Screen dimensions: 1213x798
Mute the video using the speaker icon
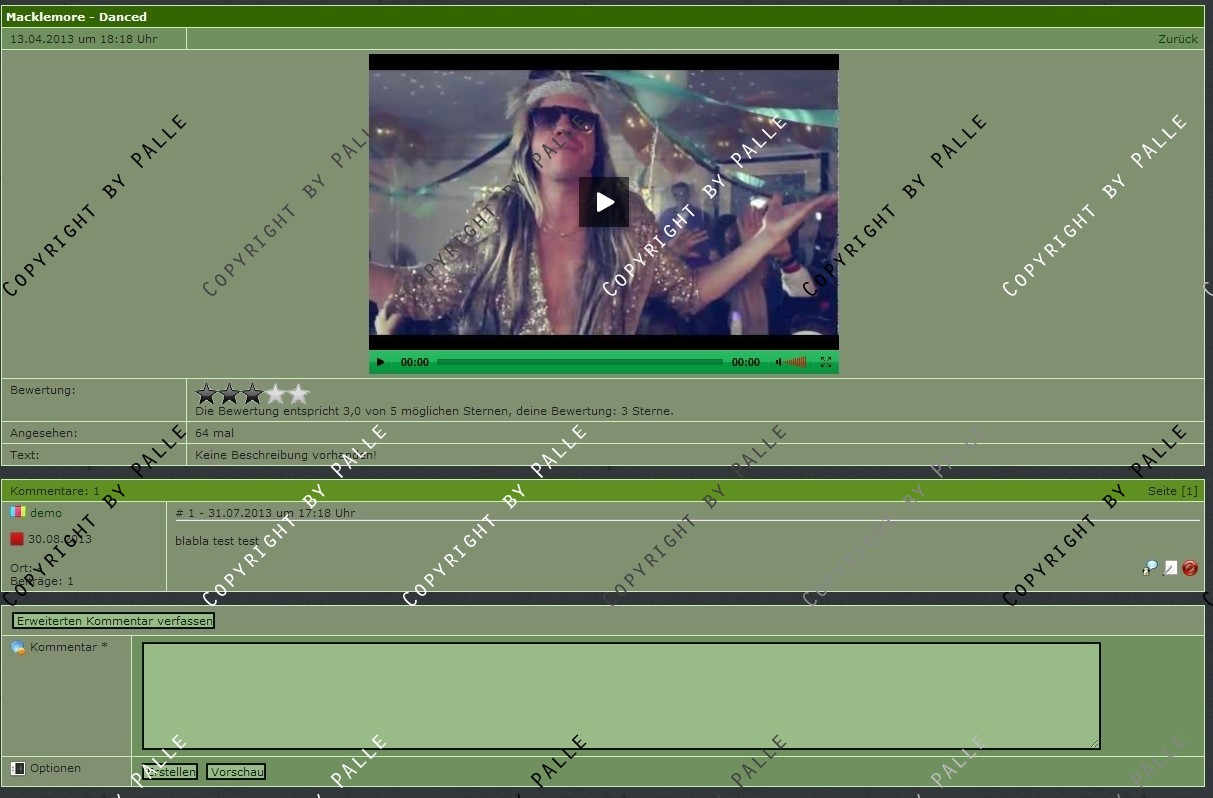click(778, 363)
